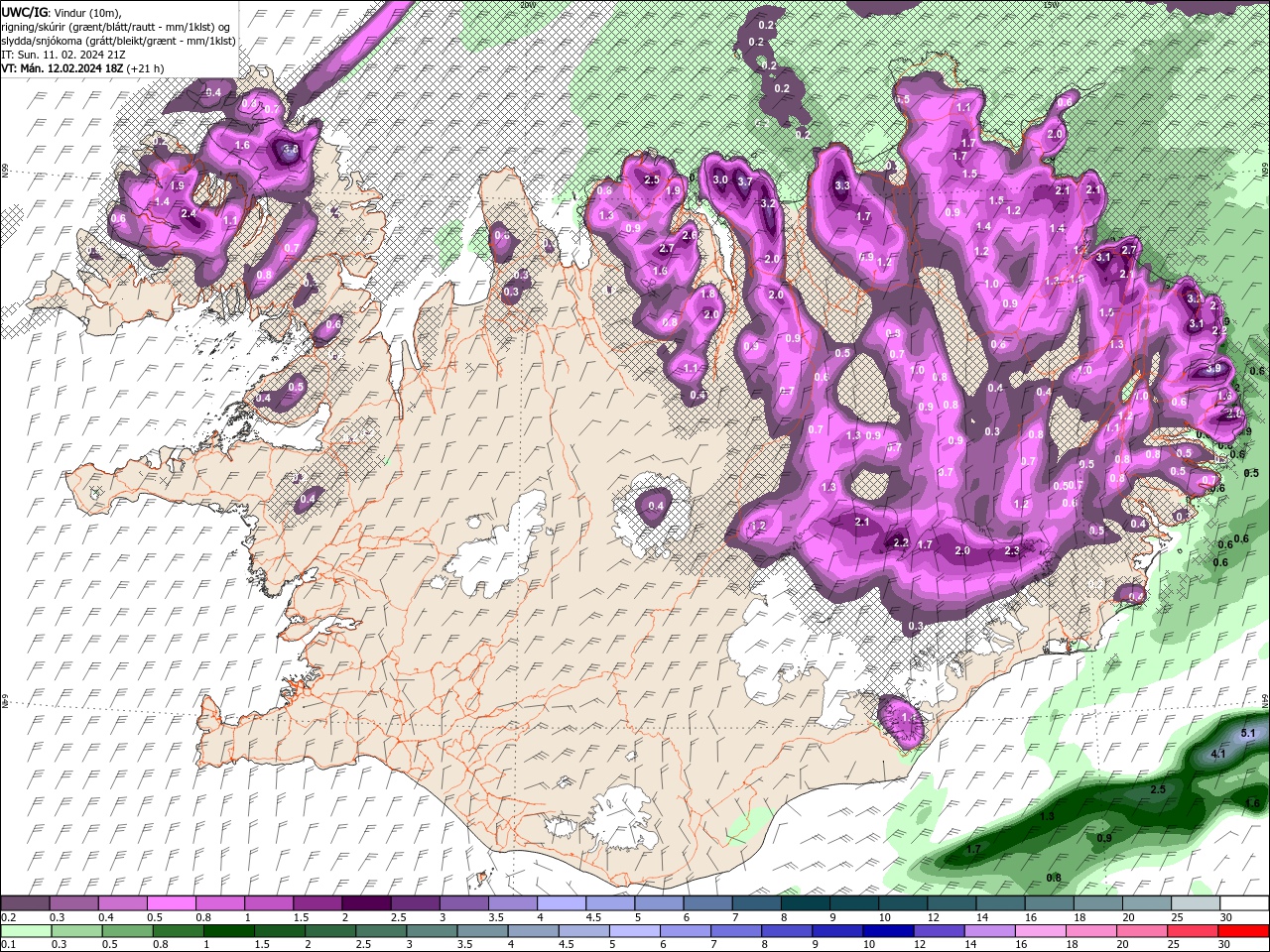Click the '3.9' snowfall value near east coast
The width and height of the screenshot is (1270, 952).
[x=1212, y=369]
